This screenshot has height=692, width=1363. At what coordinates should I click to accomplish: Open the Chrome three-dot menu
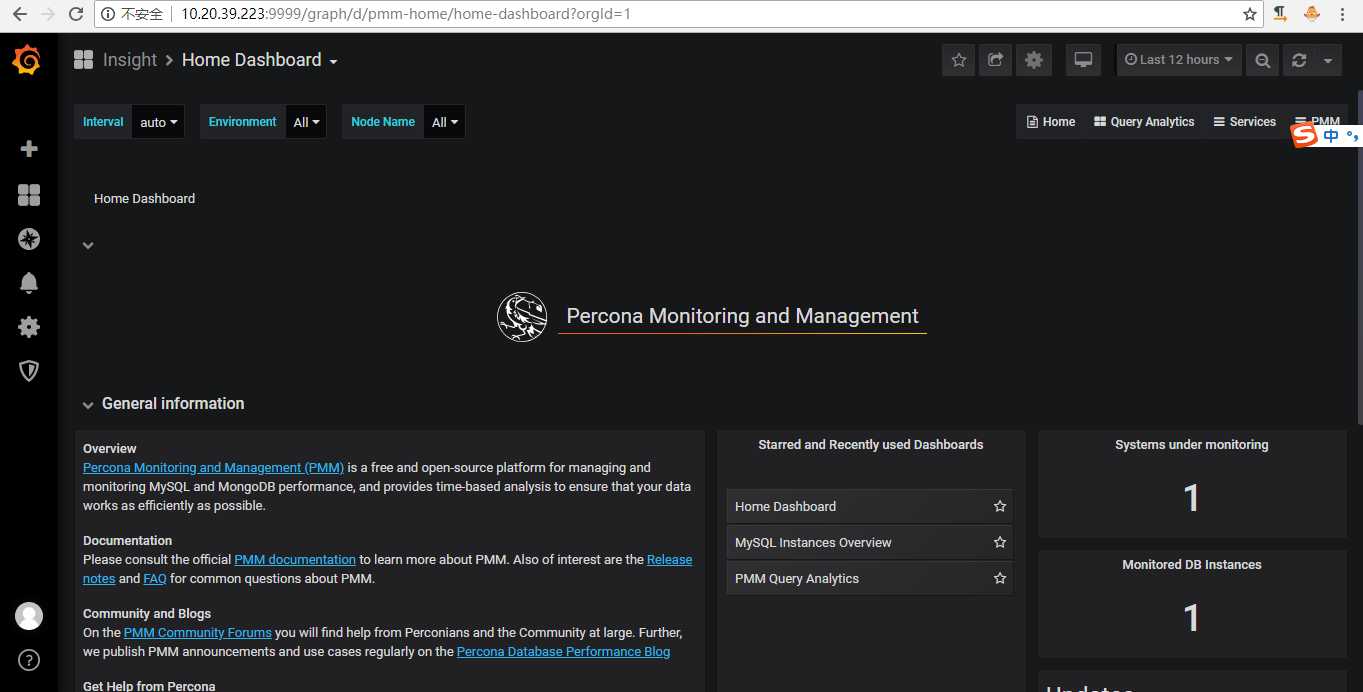1343,14
